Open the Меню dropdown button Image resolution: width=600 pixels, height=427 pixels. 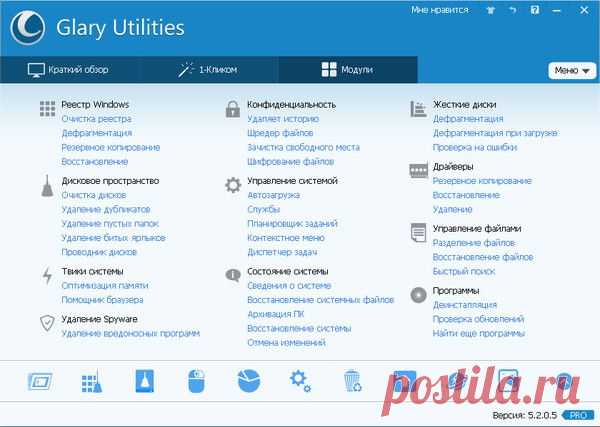(x=572, y=70)
